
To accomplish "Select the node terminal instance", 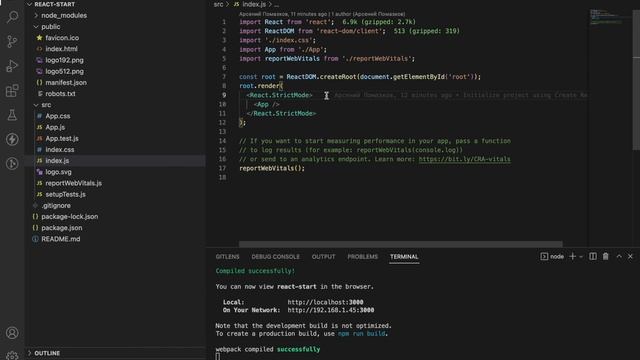I will tap(552, 256).
